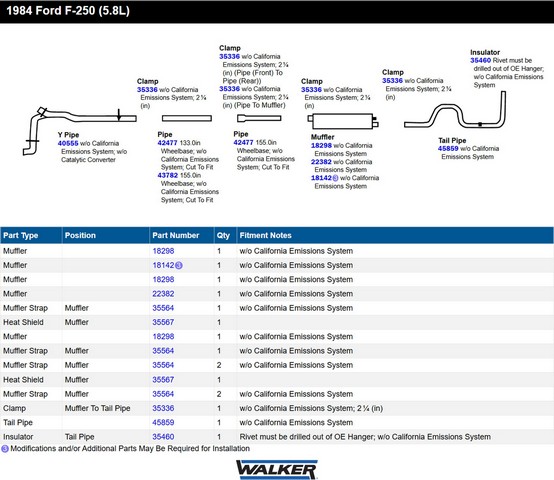Click the Part Number column header
Image resolution: width=554 pixels, height=480 pixels.
pos(182,236)
